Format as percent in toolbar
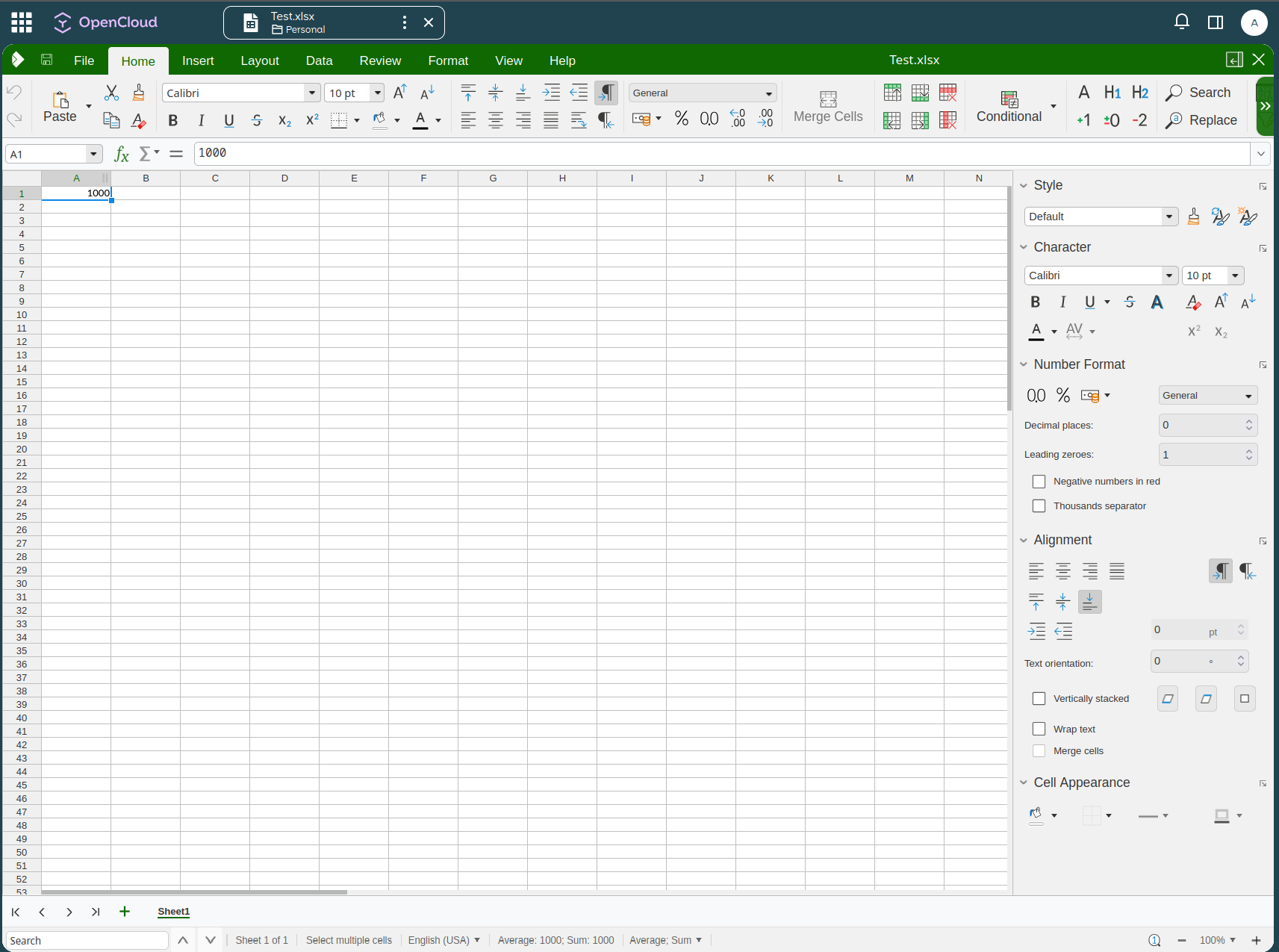The width and height of the screenshot is (1279, 952). 682,118
